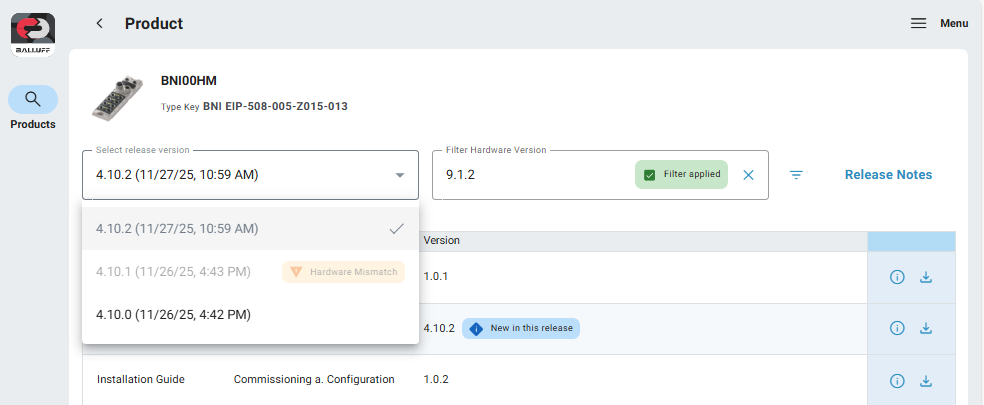Go back with the left chevron arrow
The width and height of the screenshot is (984, 405).
pos(99,24)
